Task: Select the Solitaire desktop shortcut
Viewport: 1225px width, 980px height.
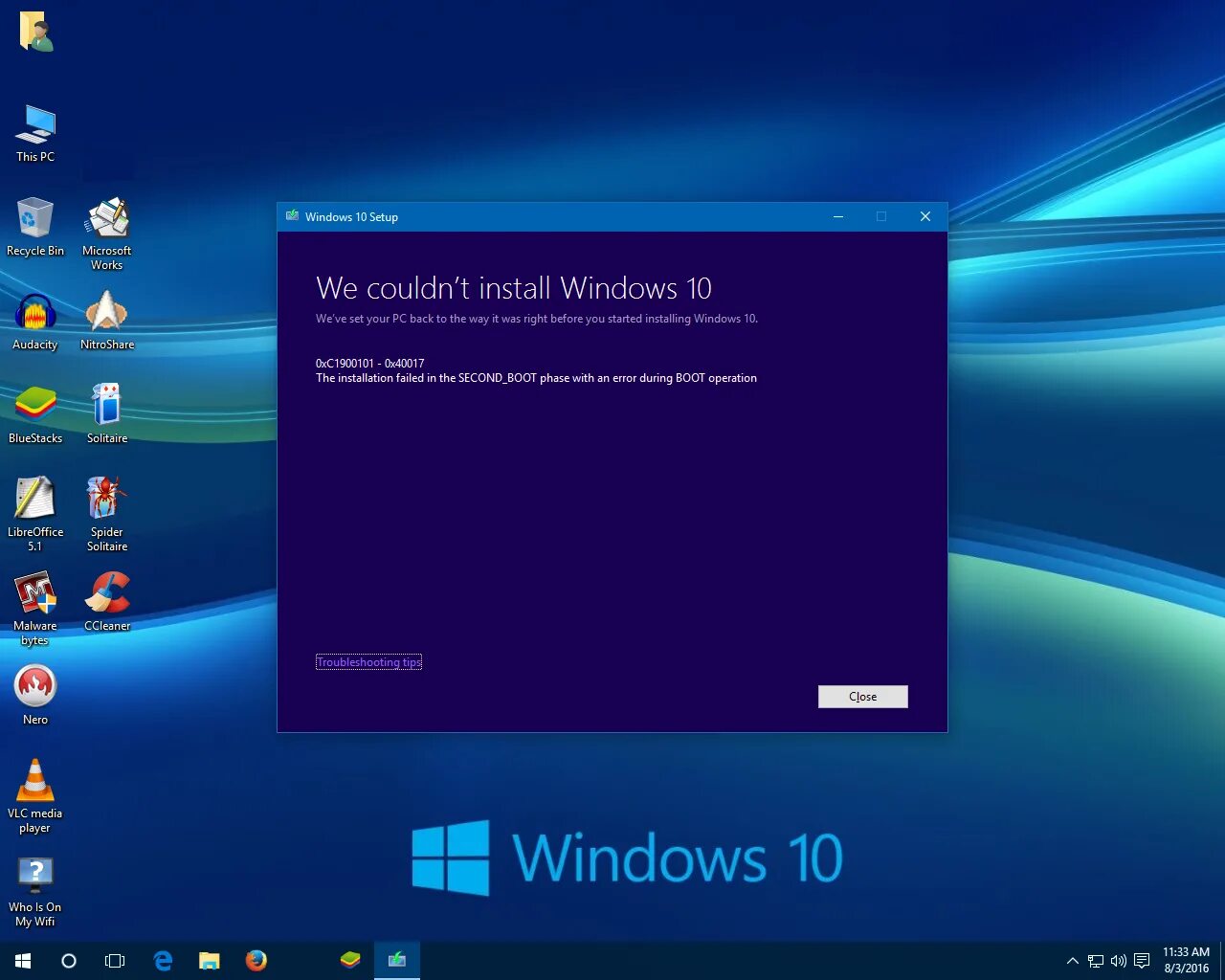Action: pyautogui.click(x=107, y=415)
